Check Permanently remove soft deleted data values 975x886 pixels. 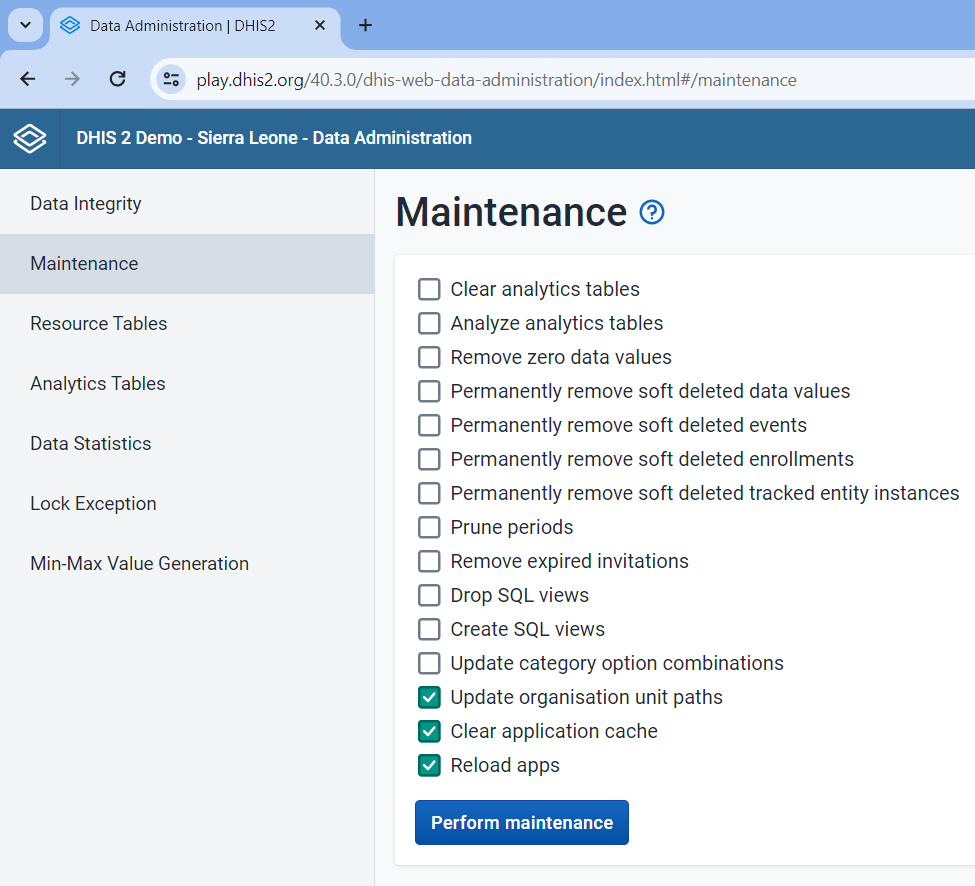click(429, 391)
